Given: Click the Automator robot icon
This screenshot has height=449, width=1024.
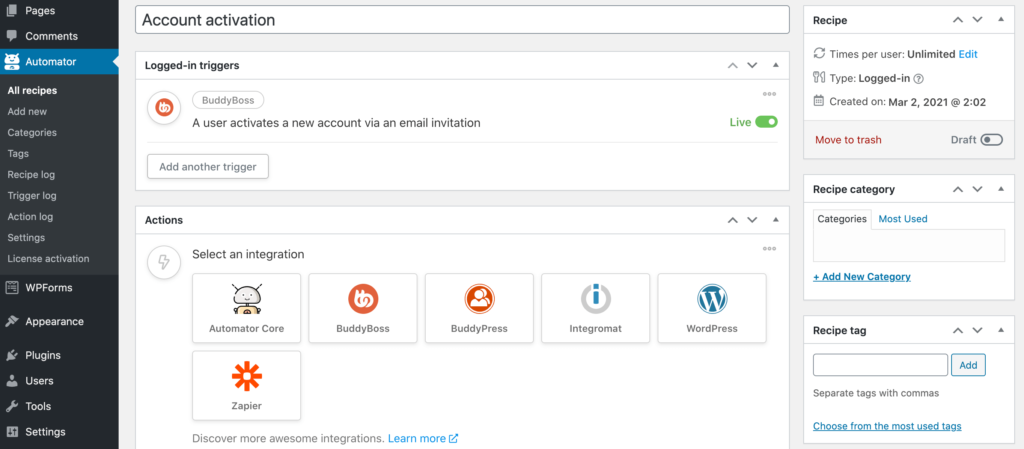Looking at the screenshot, I should [12, 62].
